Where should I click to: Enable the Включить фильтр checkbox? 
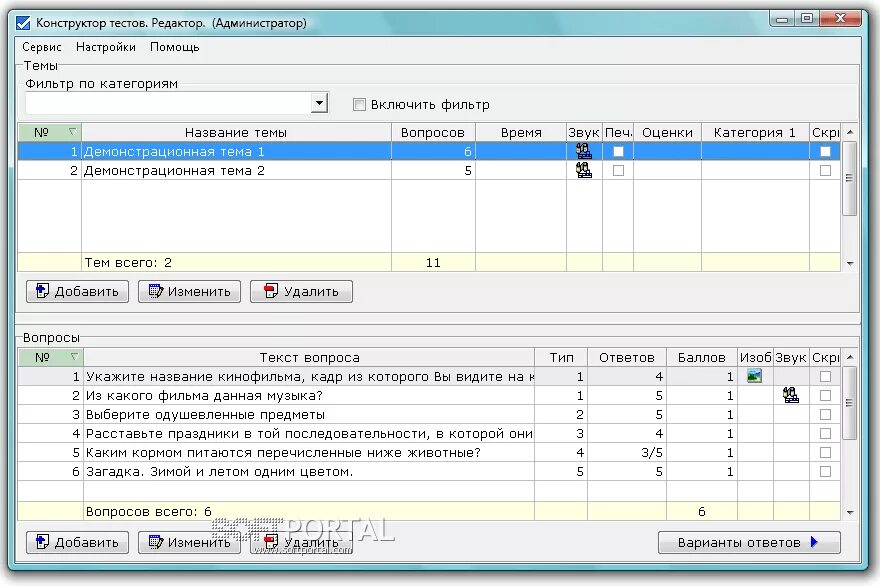(359, 104)
